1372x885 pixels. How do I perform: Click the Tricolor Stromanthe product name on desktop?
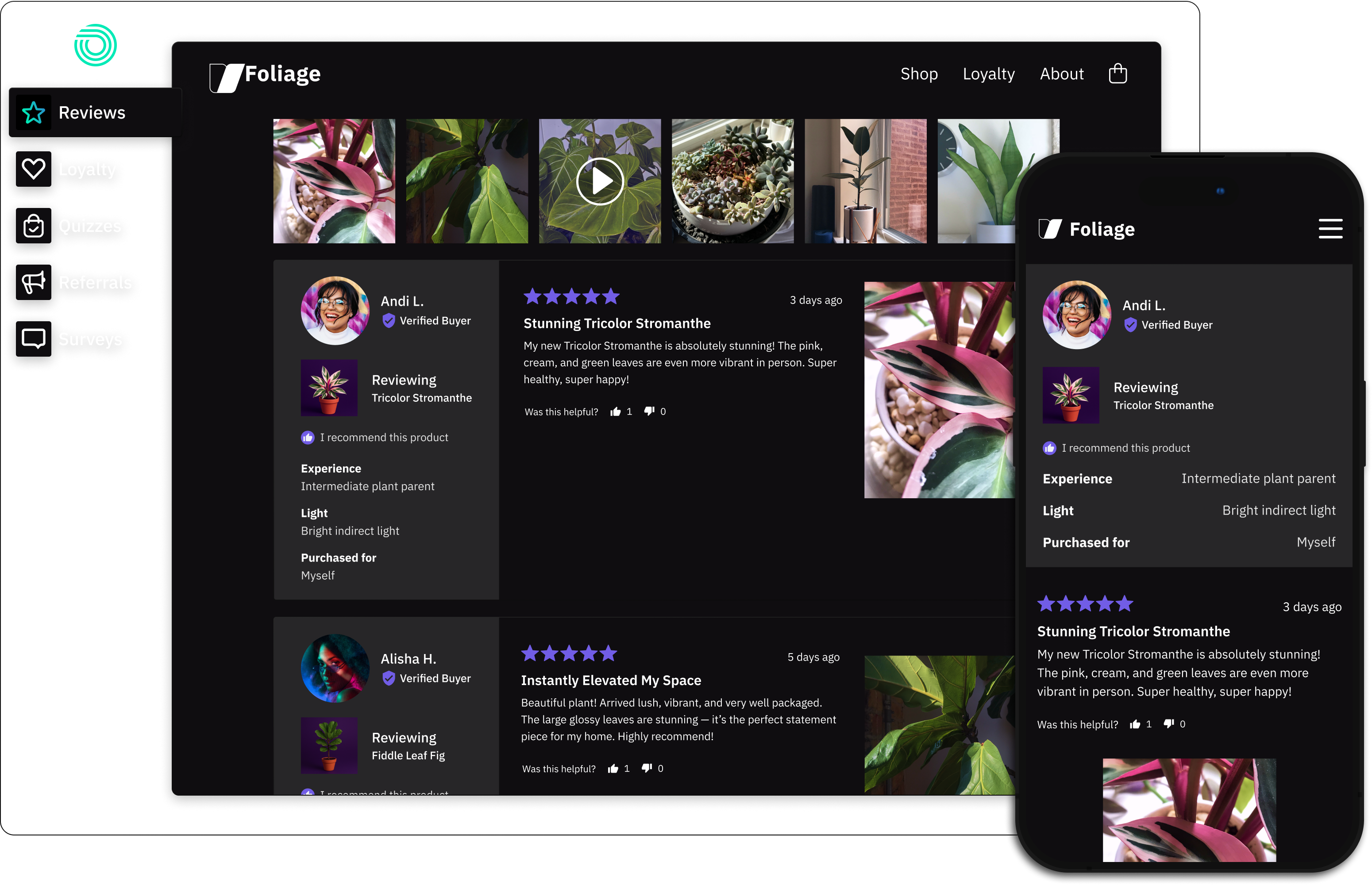pos(422,398)
